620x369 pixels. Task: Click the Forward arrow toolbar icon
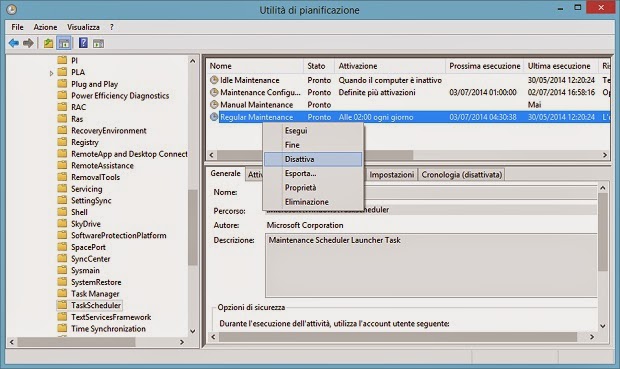point(28,43)
